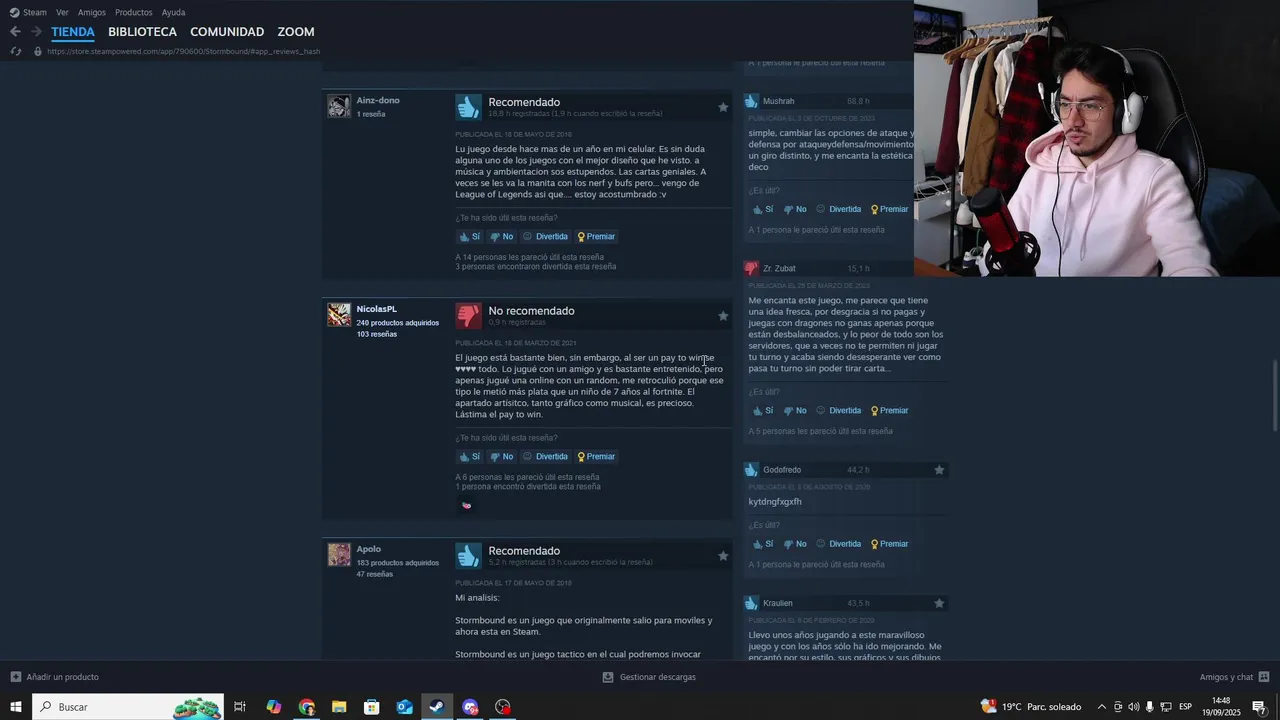
Task: Open the ZOOM profile tab
Action: pos(296,32)
